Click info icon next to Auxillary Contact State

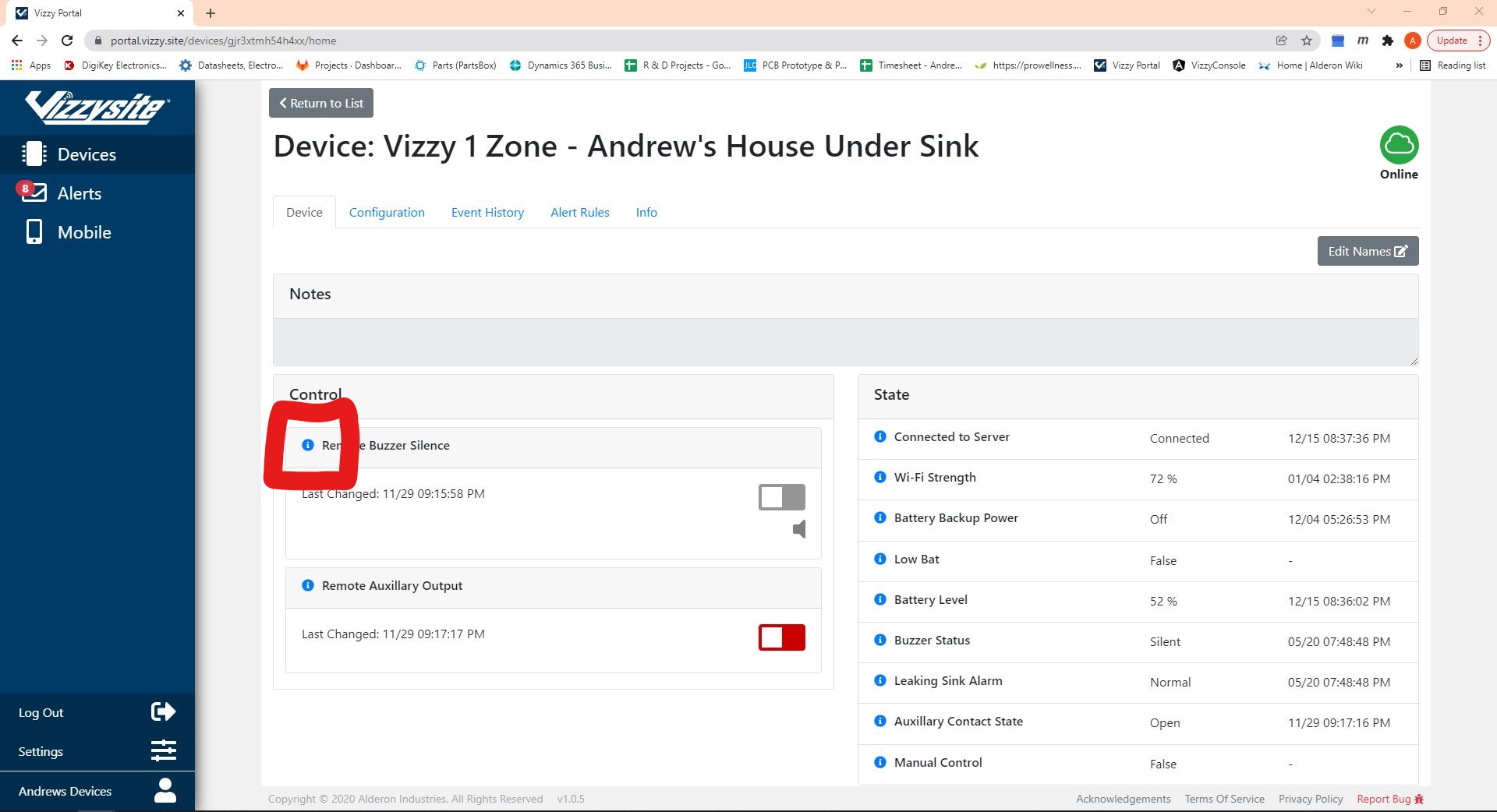pyautogui.click(x=880, y=721)
